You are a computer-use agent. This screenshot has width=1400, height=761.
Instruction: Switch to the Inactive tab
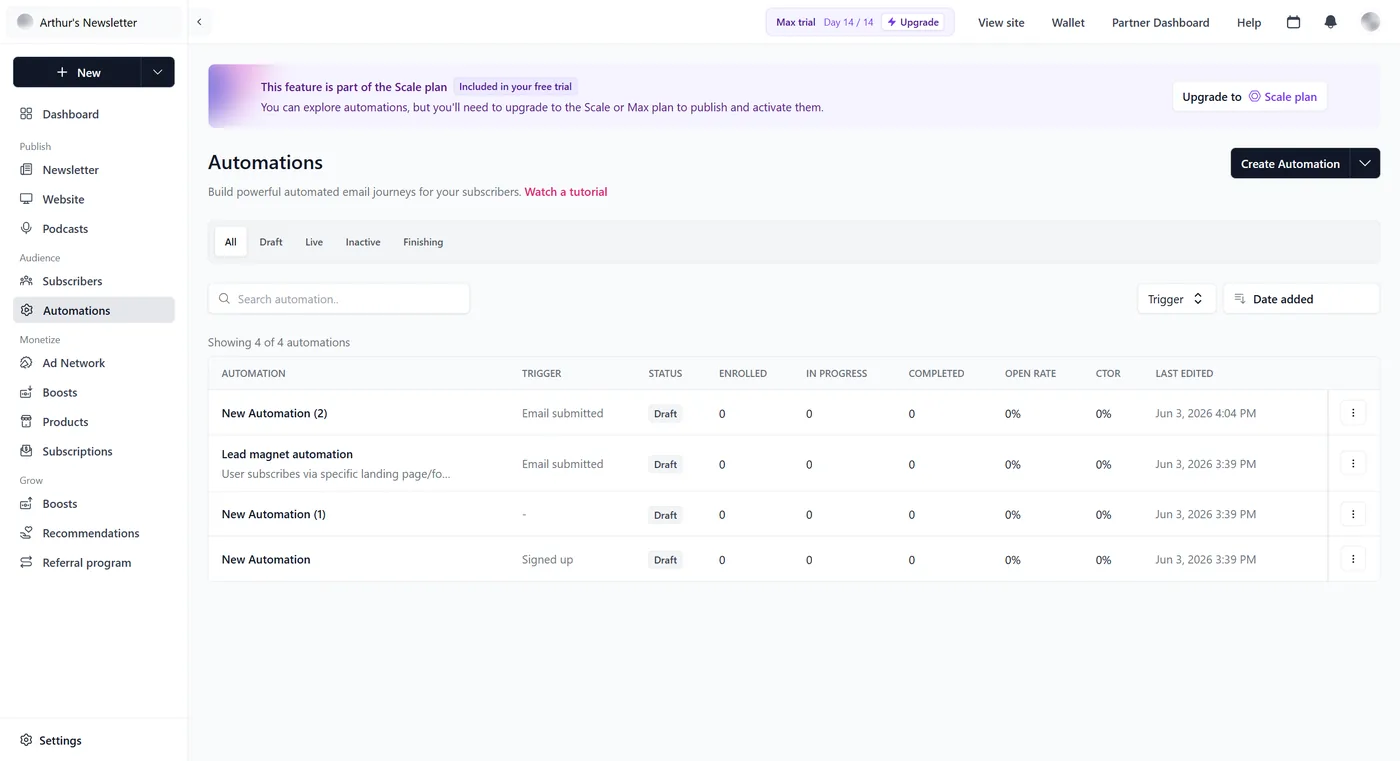click(363, 242)
